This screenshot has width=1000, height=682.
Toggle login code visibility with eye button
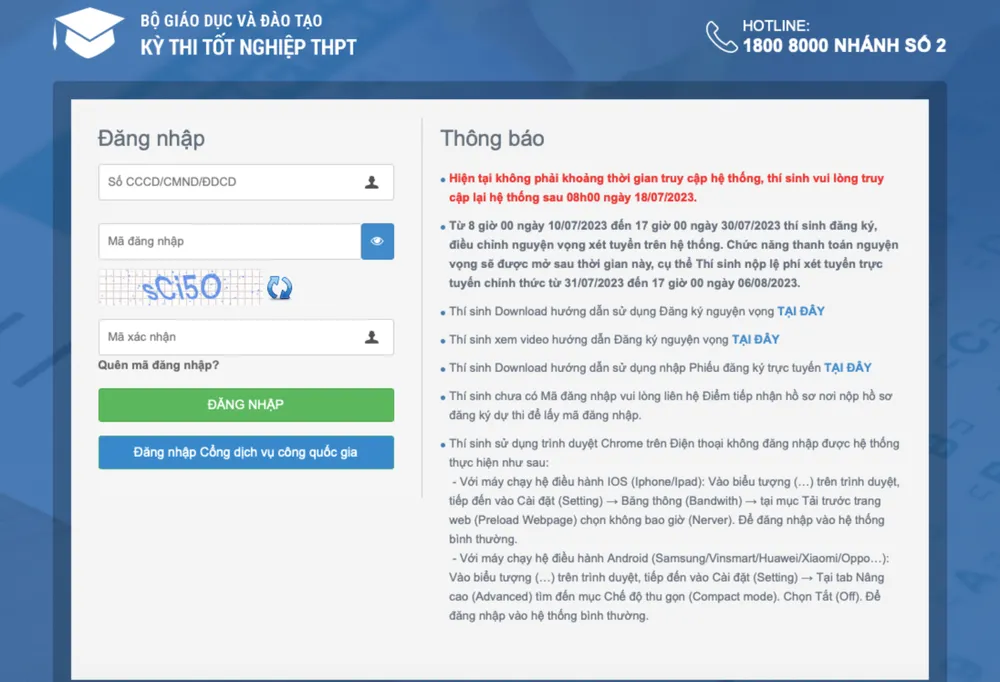(x=377, y=241)
